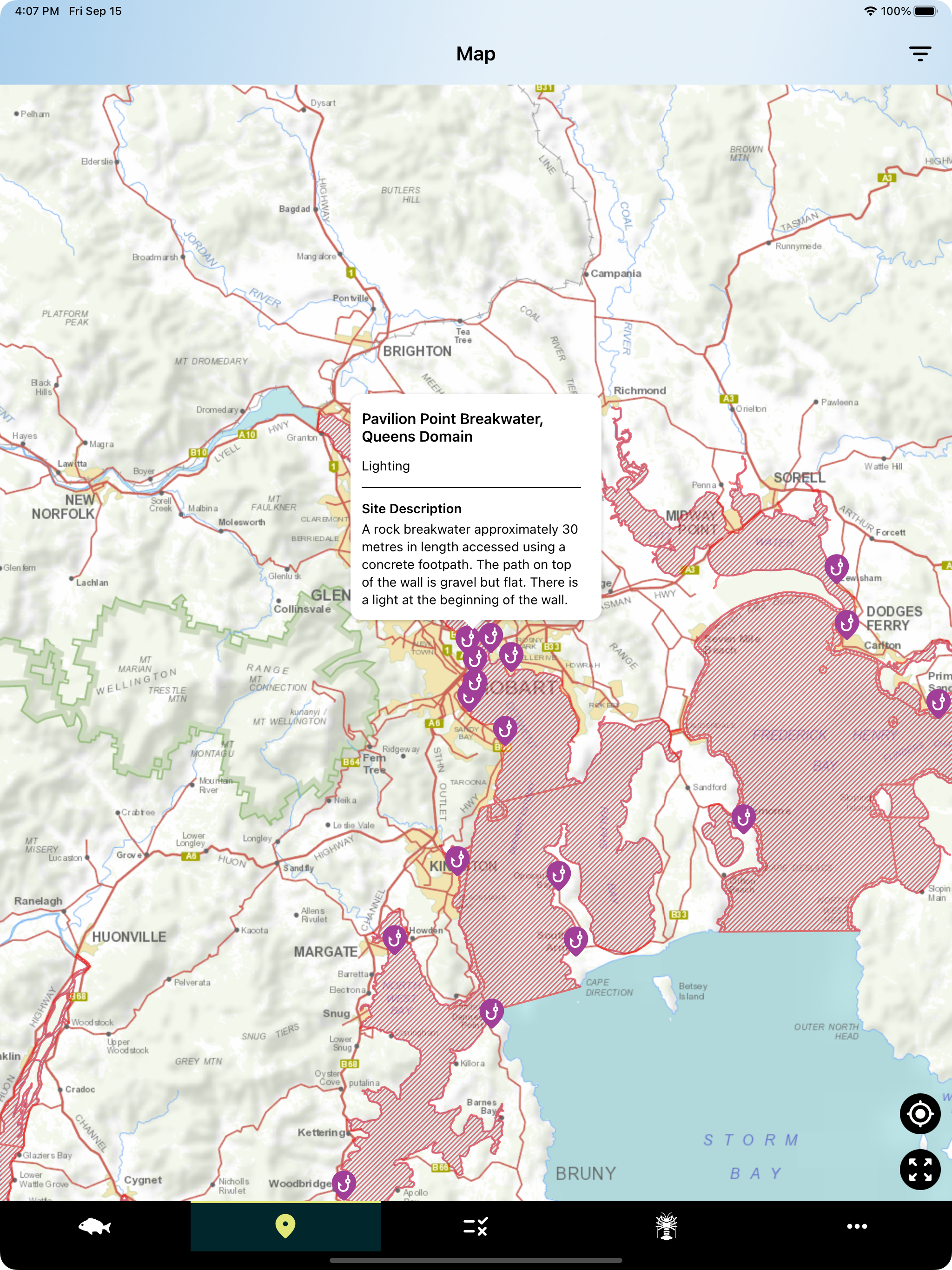Screen dimensions: 952x1270
Task: Tap the Site Description heading
Action: pos(412,509)
